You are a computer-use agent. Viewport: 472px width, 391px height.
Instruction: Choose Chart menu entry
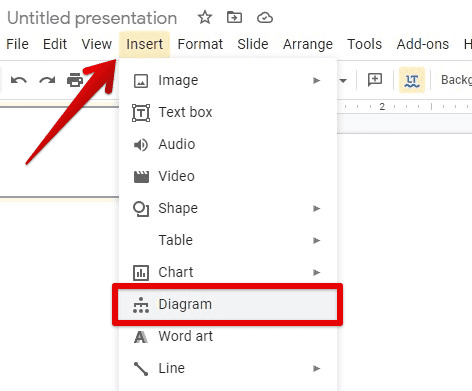[228, 272]
